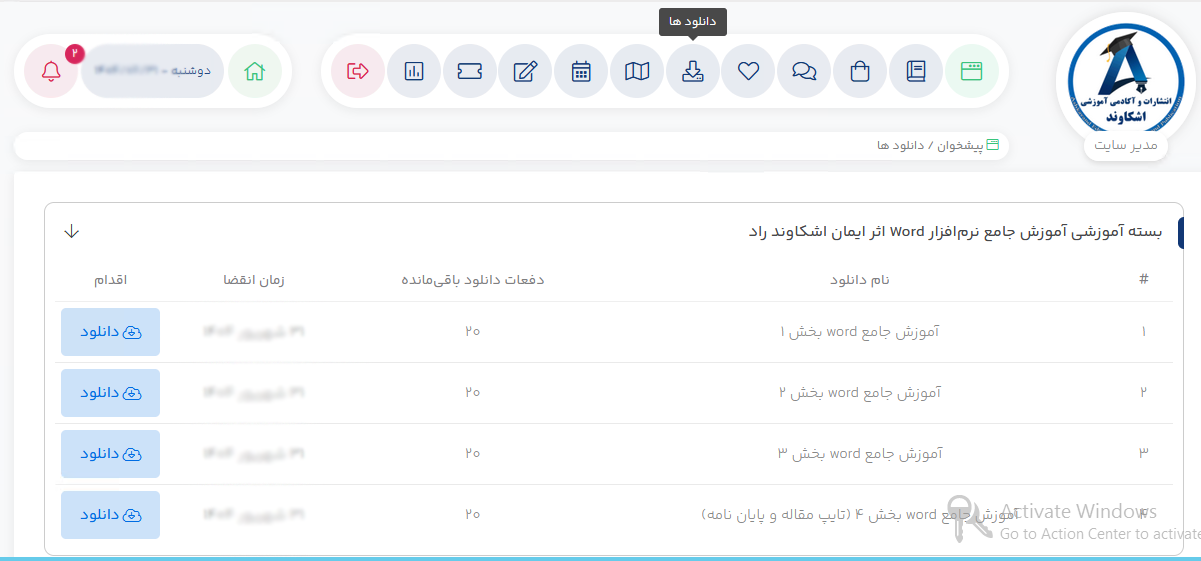Click the Ashkvand academy logo

click(x=1125, y=80)
